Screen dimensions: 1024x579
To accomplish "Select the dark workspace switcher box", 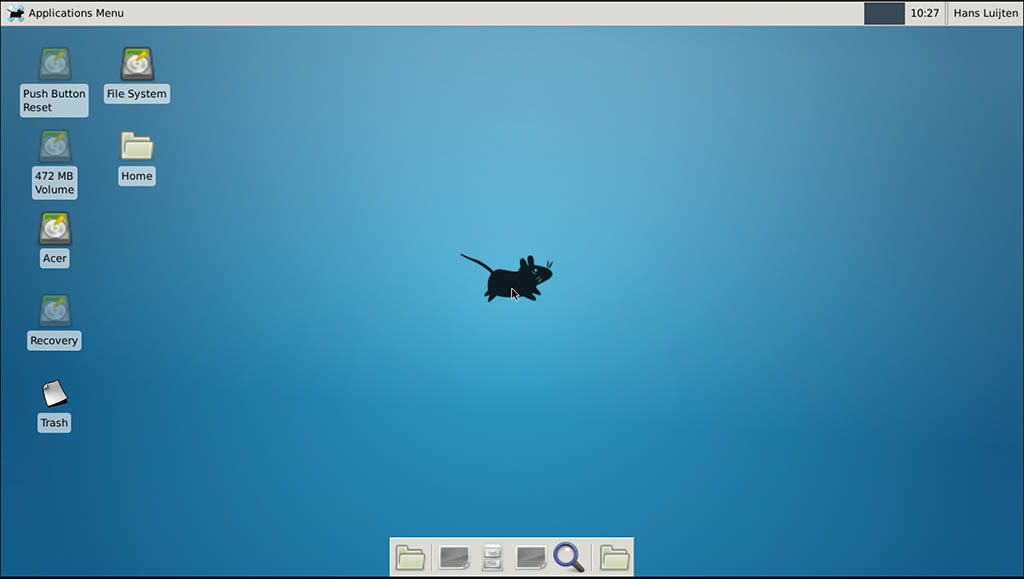I will [x=884, y=13].
